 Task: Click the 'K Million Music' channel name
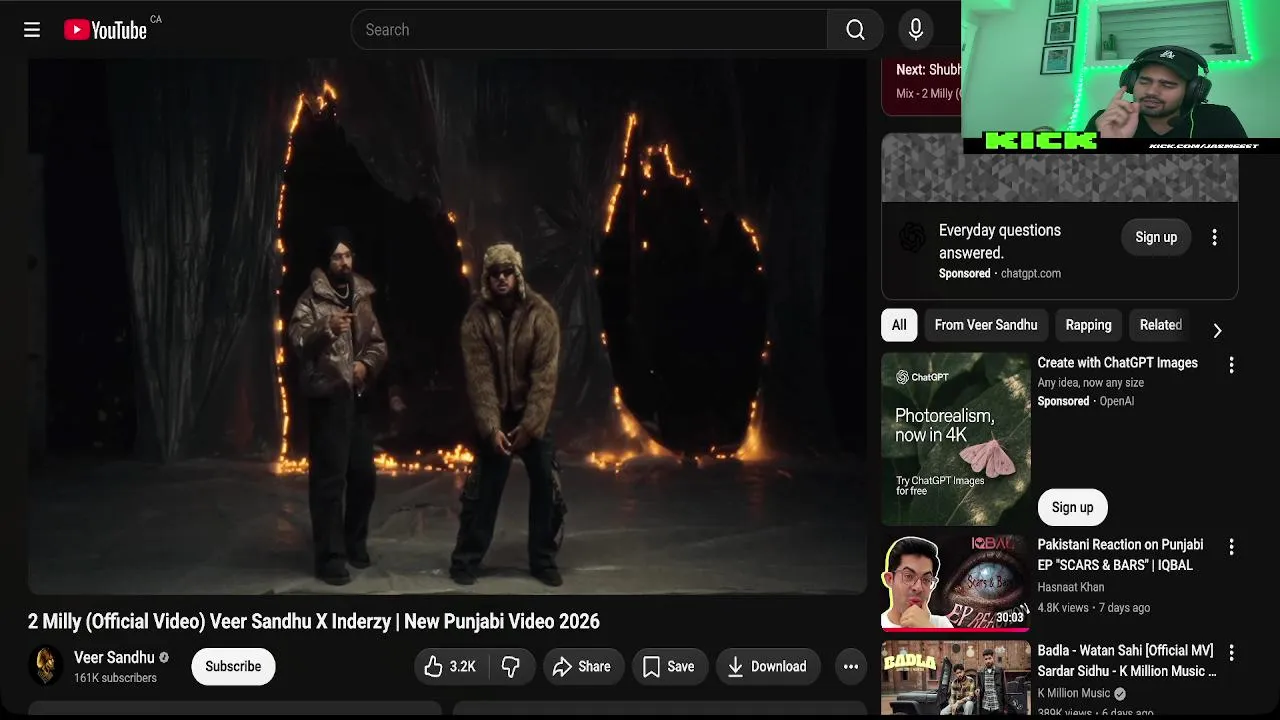(1074, 693)
